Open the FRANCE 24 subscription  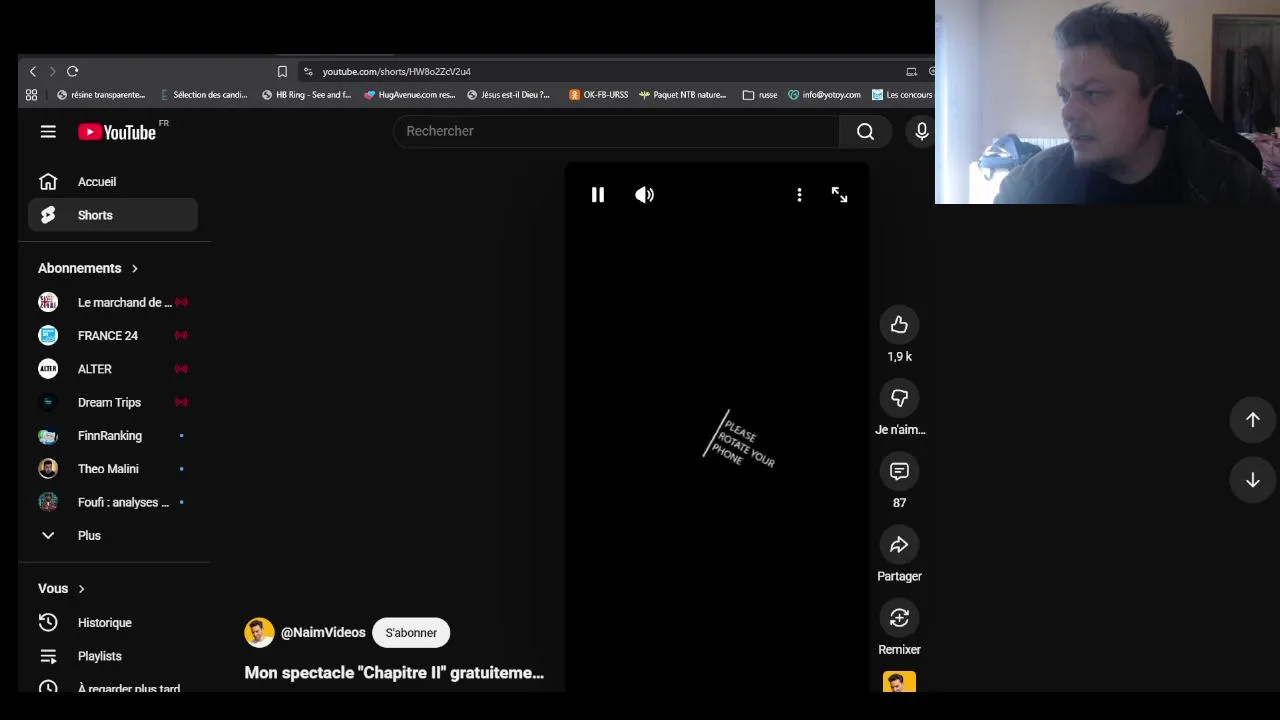pyautogui.click(x=113, y=336)
